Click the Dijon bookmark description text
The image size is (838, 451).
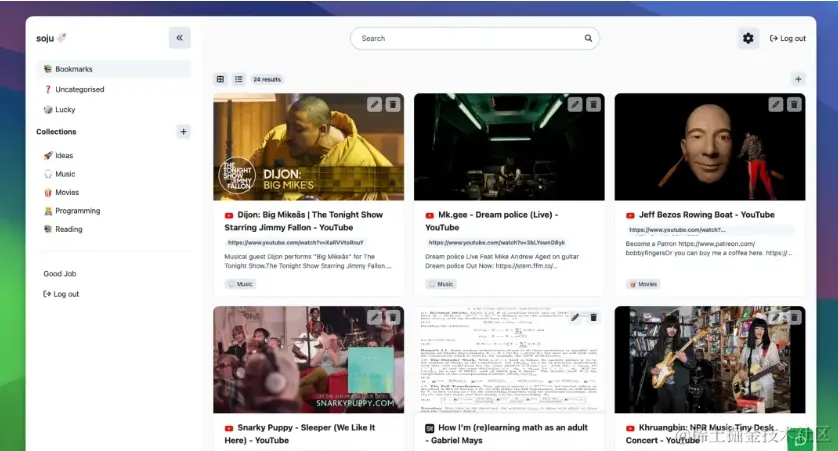point(308,261)
